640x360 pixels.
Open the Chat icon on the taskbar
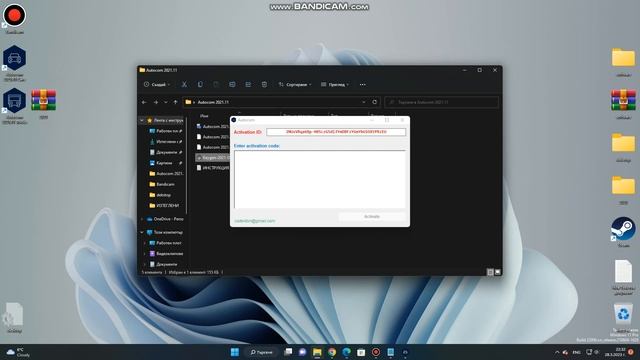click(x=302, y=352)
